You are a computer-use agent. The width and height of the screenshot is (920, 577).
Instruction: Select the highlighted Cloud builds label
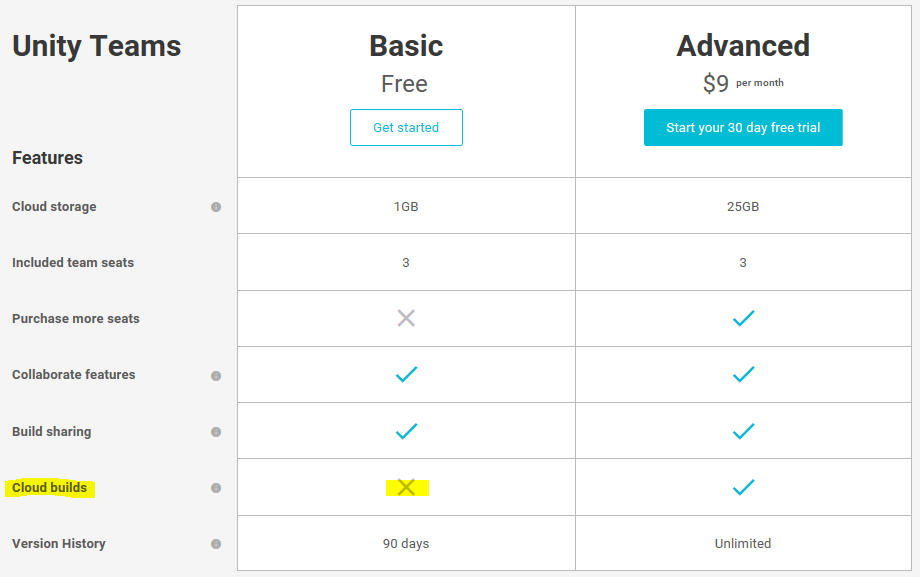(49, 488)
